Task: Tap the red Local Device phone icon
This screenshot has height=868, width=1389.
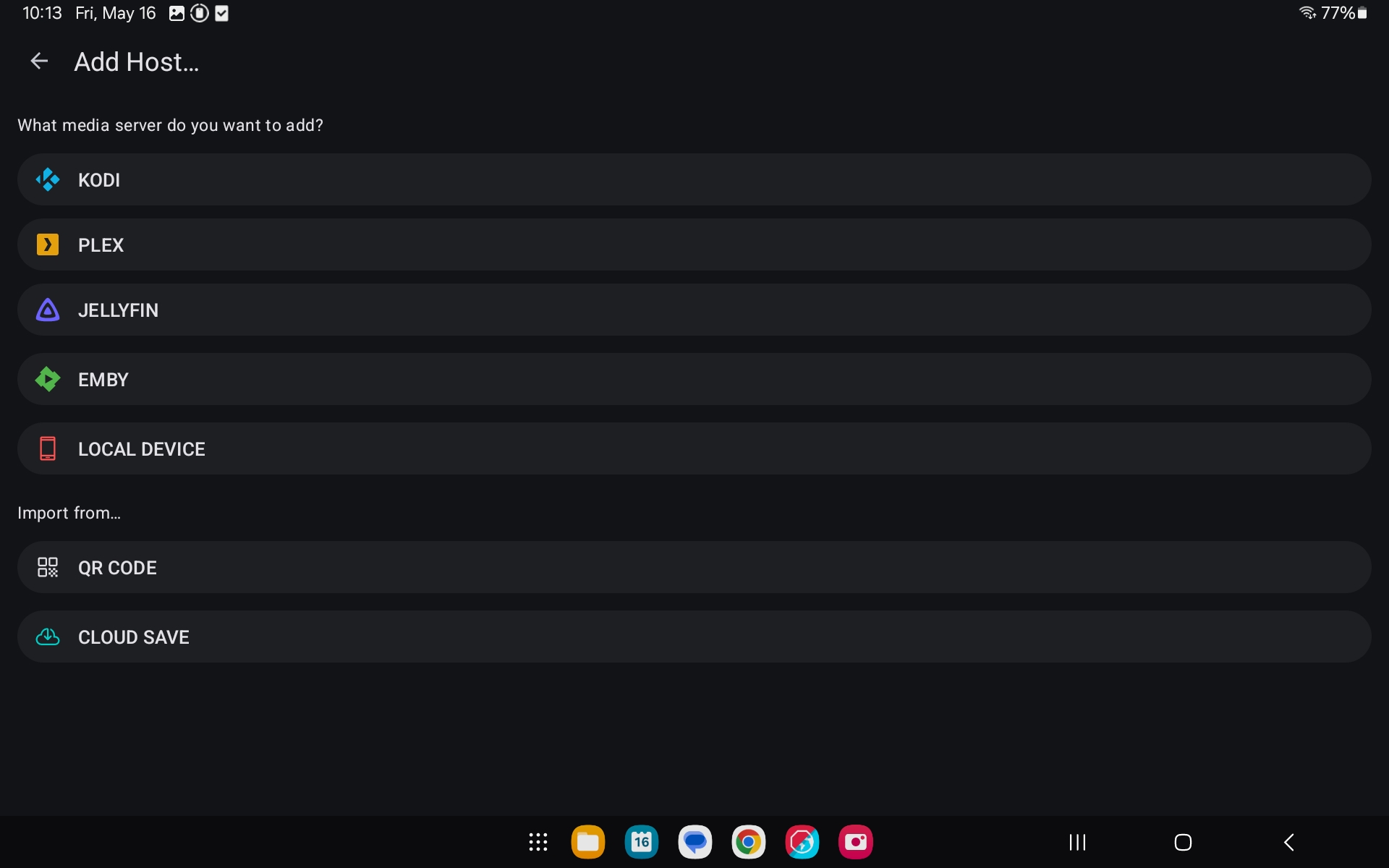Action: pos(48,448)
